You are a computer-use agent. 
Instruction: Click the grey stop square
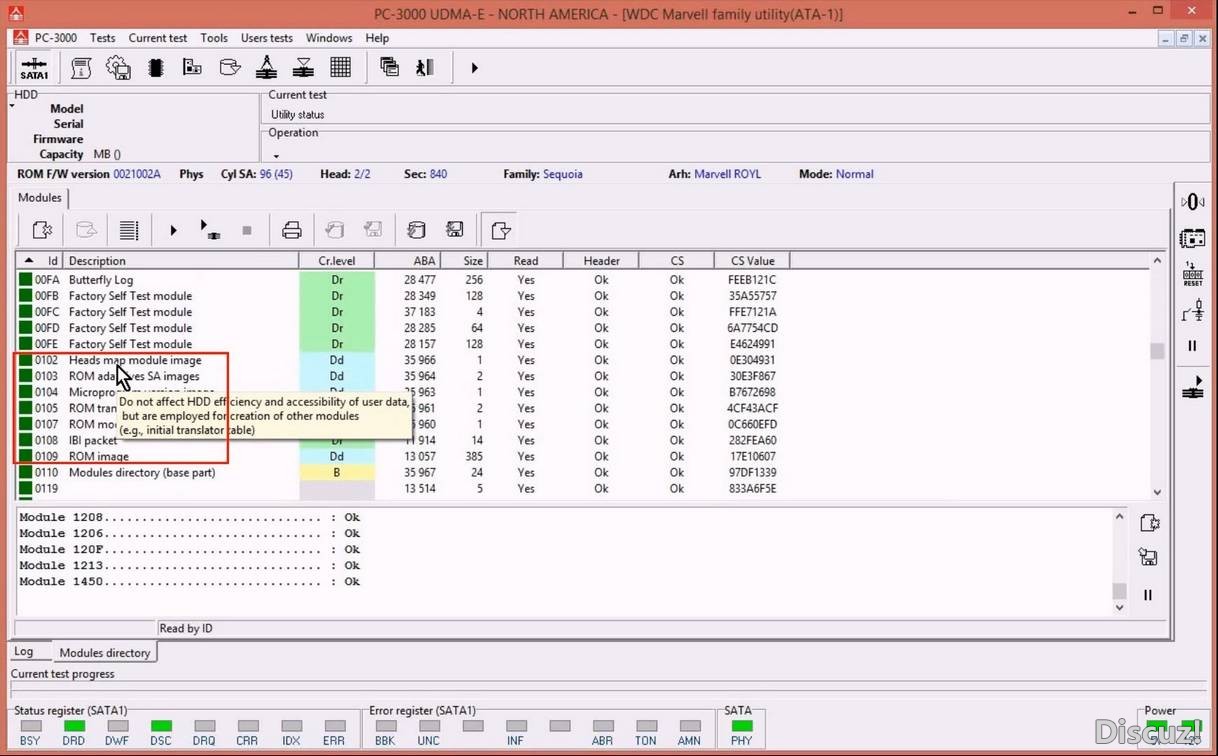pyautogui.click(x=247, y=230)
